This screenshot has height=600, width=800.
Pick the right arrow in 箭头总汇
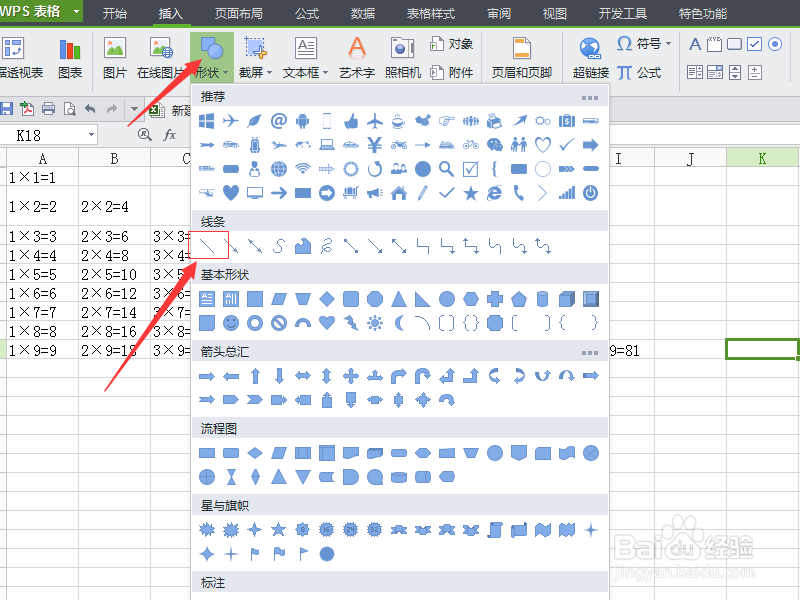207,377
